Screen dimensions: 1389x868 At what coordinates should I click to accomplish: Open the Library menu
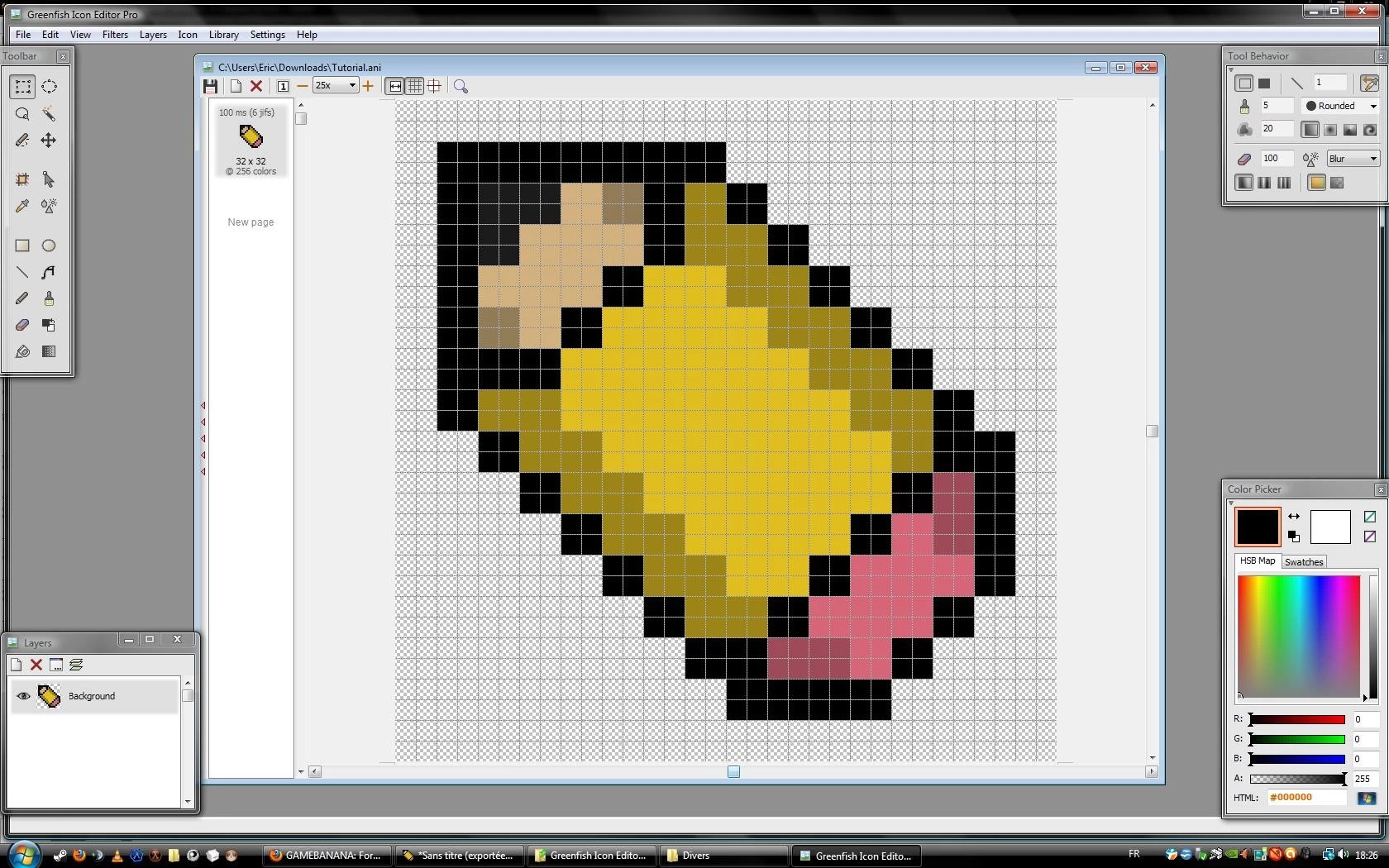tap(223, 35)
